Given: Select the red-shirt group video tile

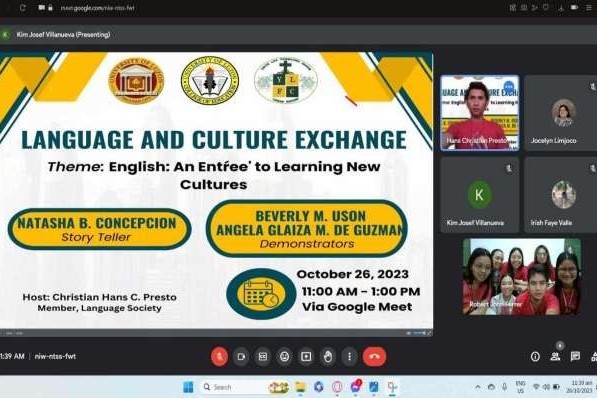Looking at the screenshot, I should (x=522, y=277).
